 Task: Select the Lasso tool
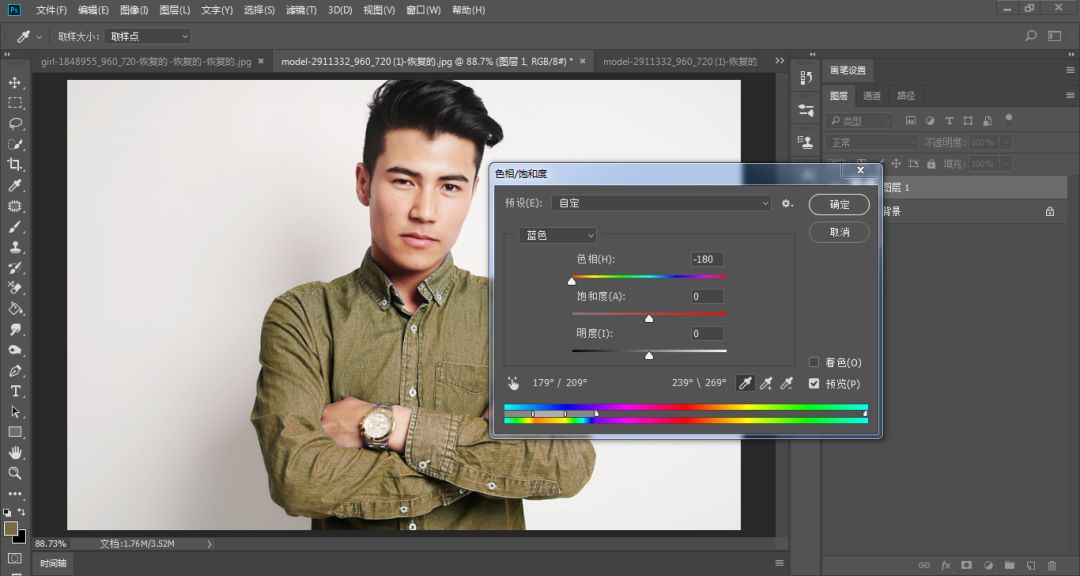15,124
